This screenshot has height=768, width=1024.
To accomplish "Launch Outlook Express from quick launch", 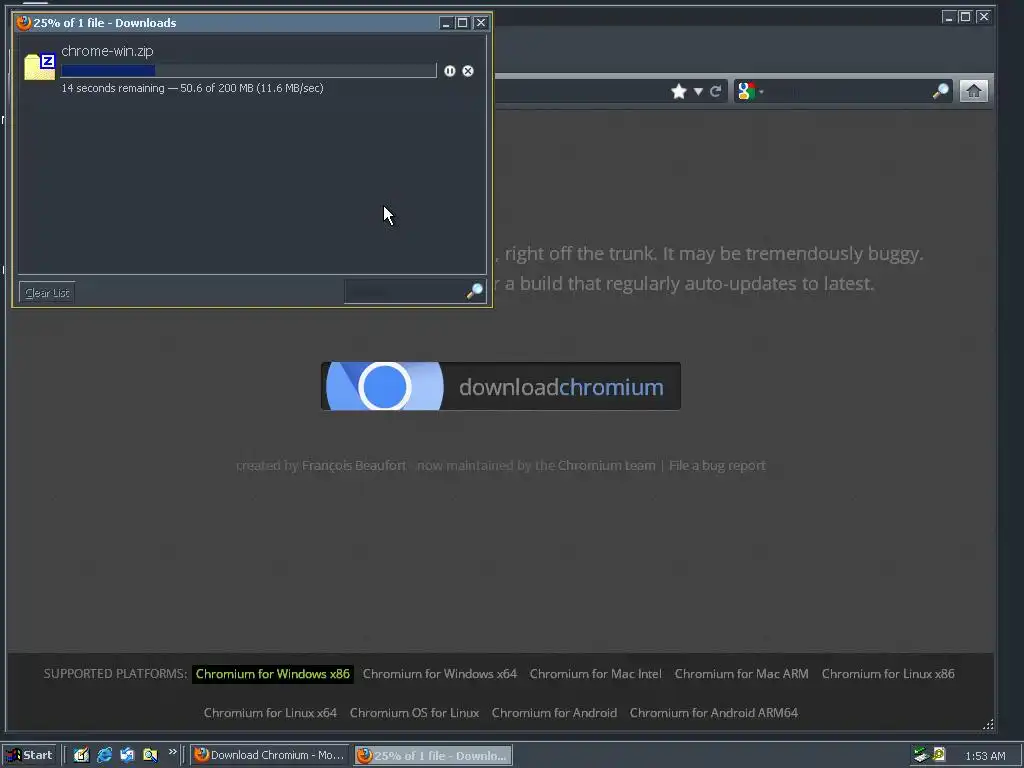I will pos(127,755).
